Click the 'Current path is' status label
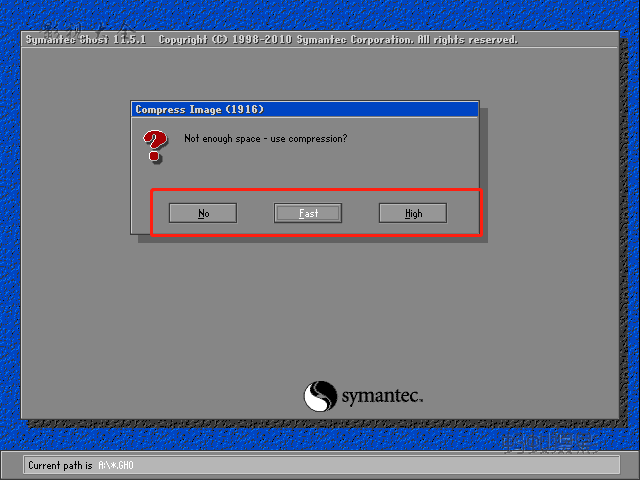The height and width of the screenshot is (480, 640). coord(60,465)
